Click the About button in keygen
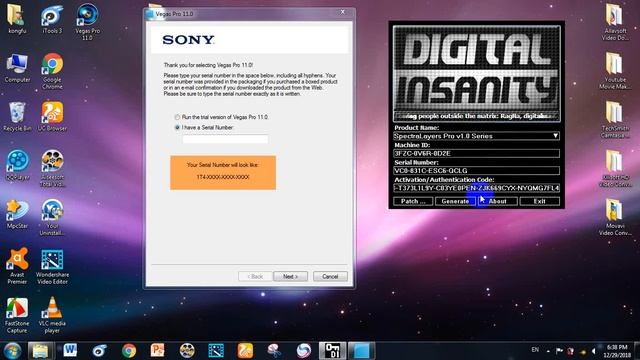The width and height of the screenshot is (640, 360). [498, 201]
